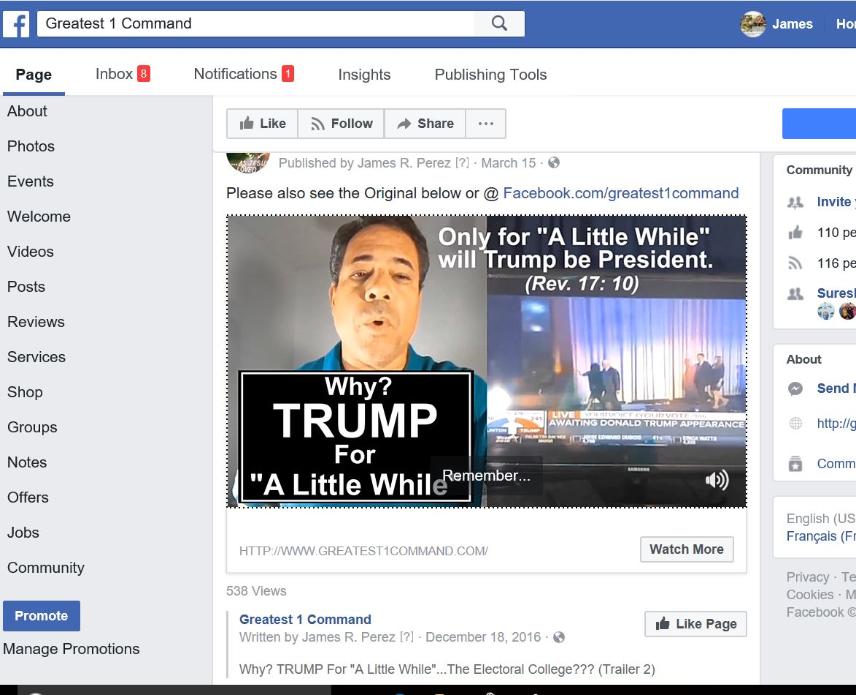Switch to the Page tab
The image size is (856, 695).
tap(34, 75)
